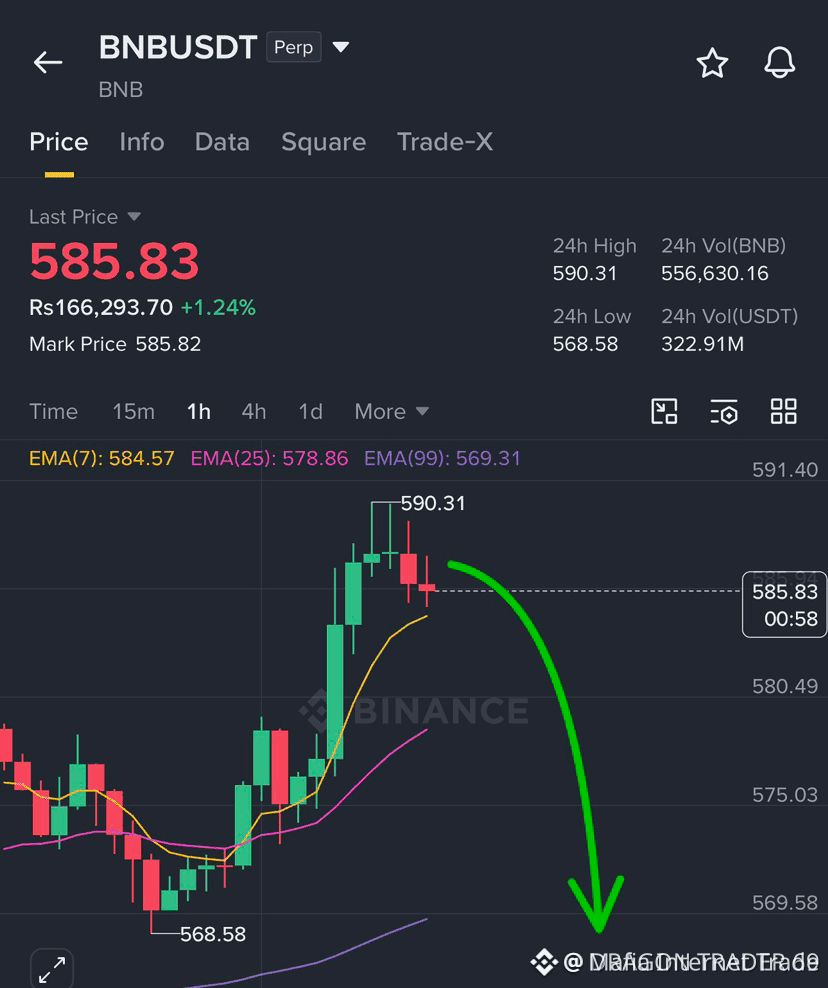Tap the Rs166,293.70 converted price

point(101,307)
